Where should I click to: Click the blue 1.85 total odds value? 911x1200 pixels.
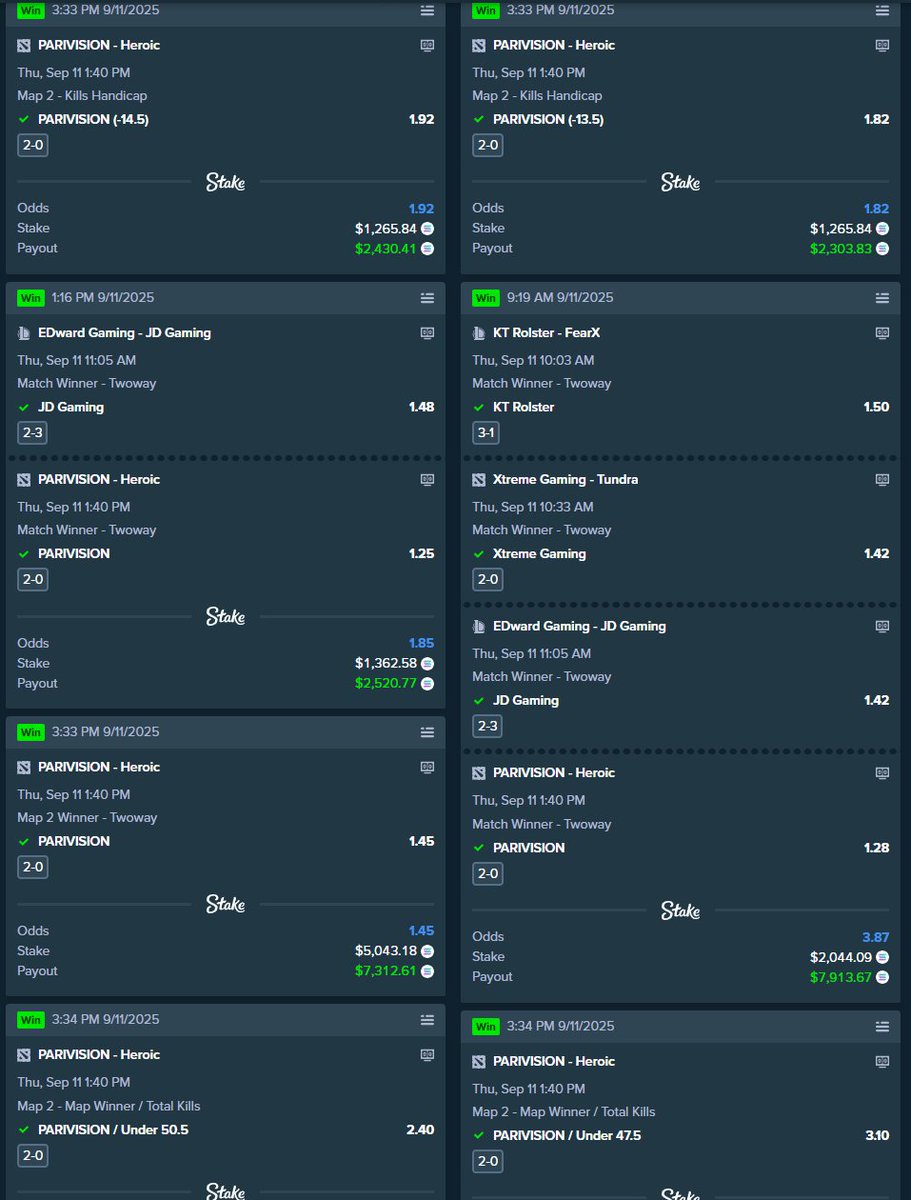[x=421, y=643]
